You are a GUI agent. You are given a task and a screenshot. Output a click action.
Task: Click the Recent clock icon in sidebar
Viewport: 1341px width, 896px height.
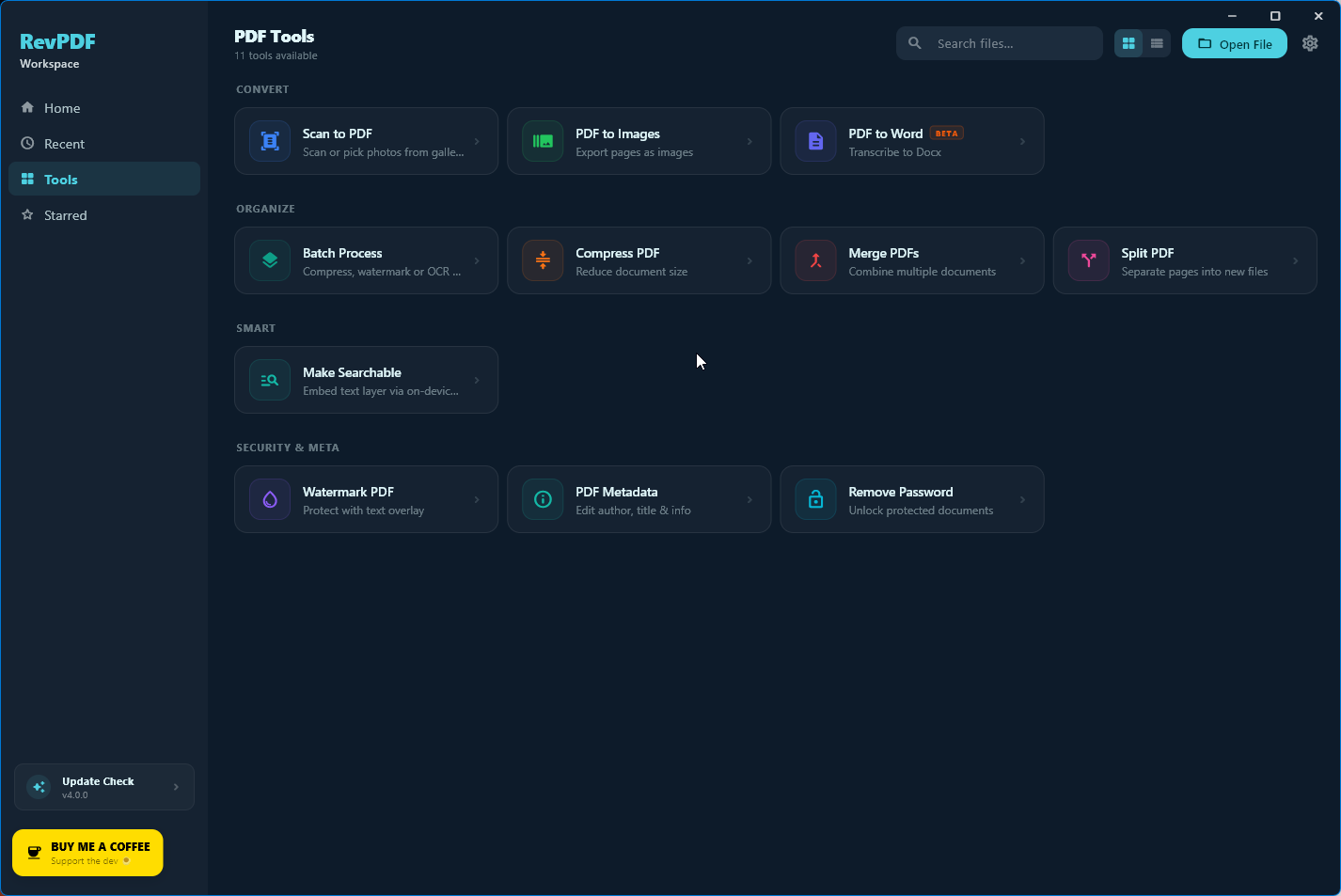point(27,143)
